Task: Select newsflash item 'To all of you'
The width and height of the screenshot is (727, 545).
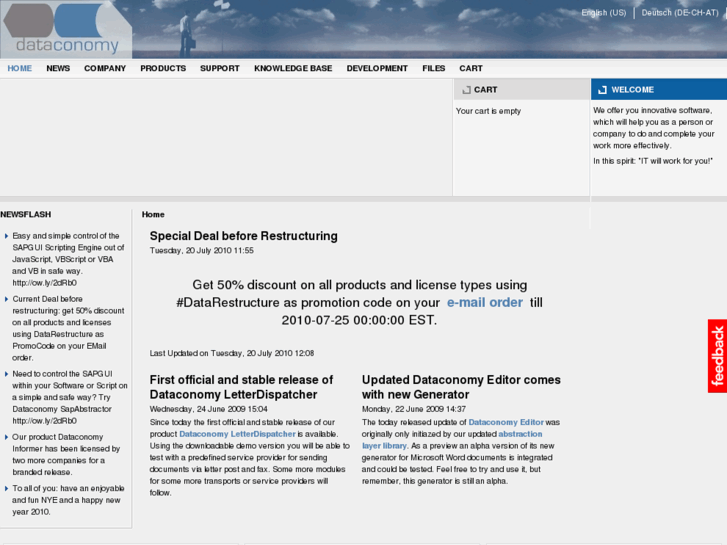Action: [68, 500]
